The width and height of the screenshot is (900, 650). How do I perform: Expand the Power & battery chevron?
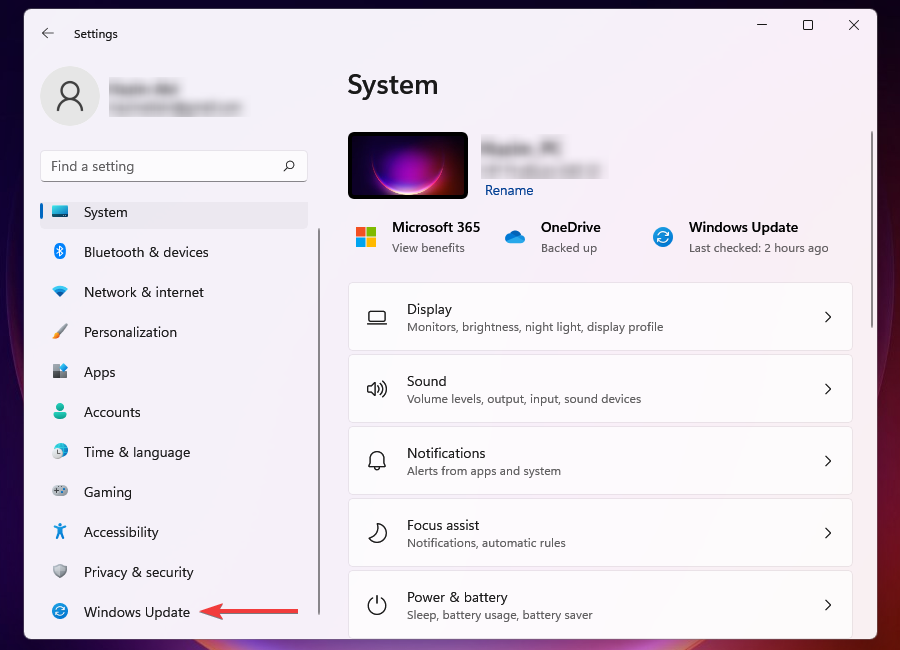coord(828,605)
